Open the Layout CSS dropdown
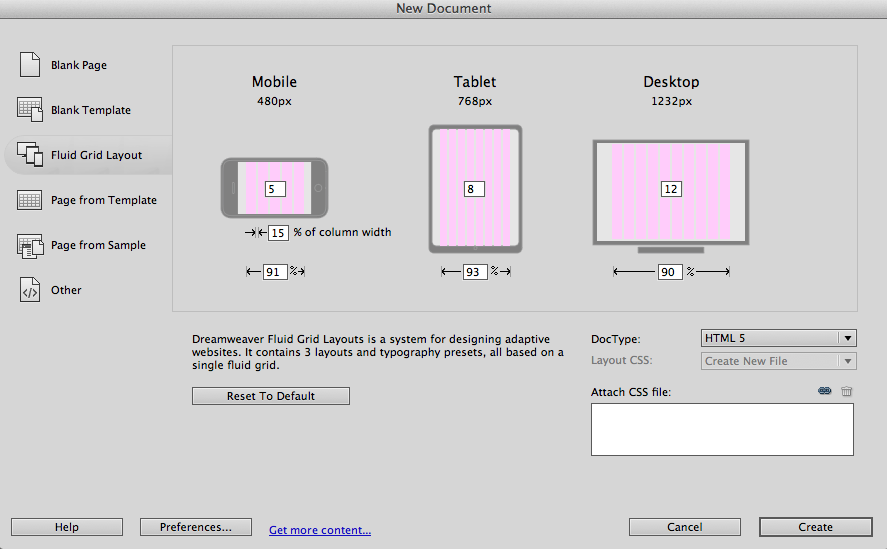 [778, 361]
